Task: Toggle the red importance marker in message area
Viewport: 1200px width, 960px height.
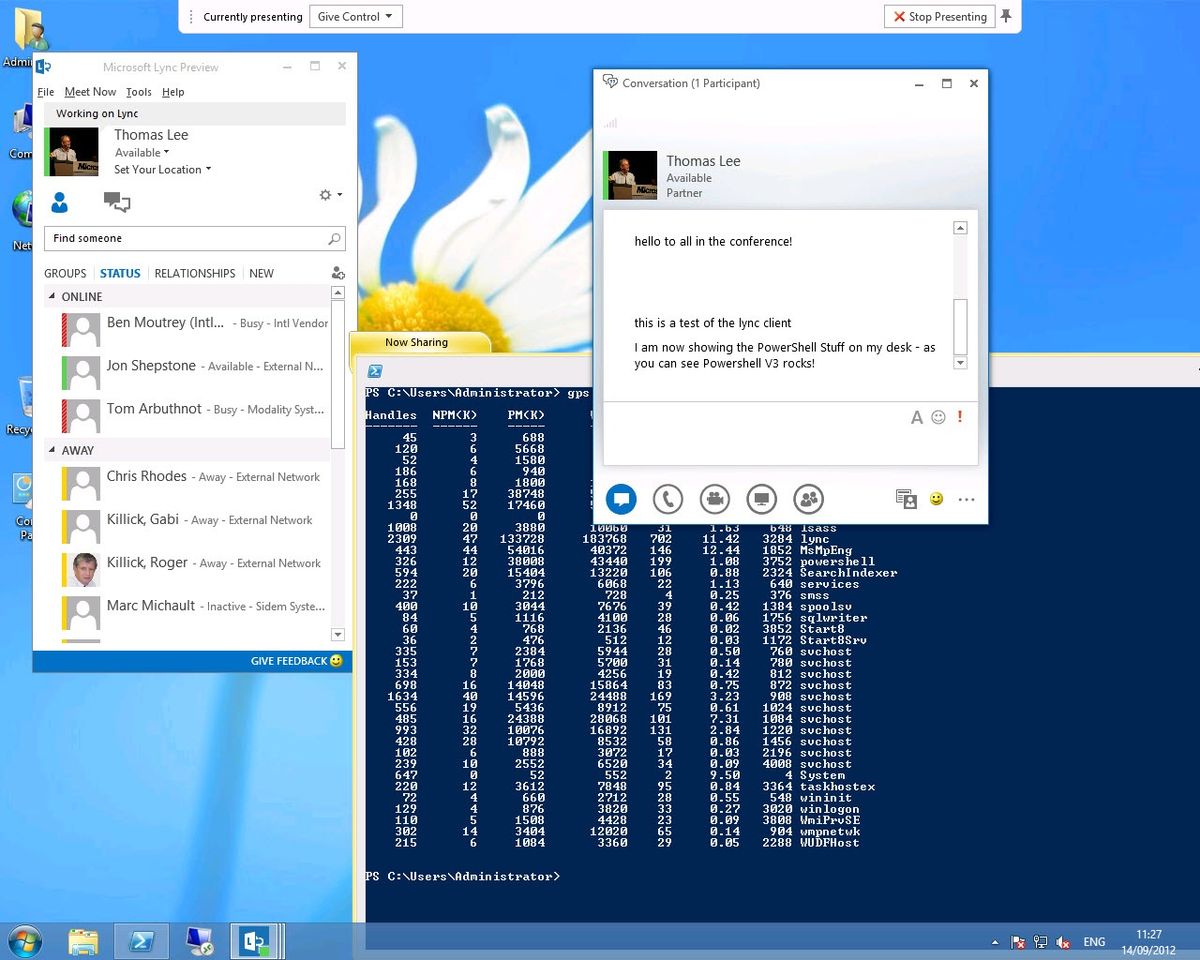Action: coord(959,417)
